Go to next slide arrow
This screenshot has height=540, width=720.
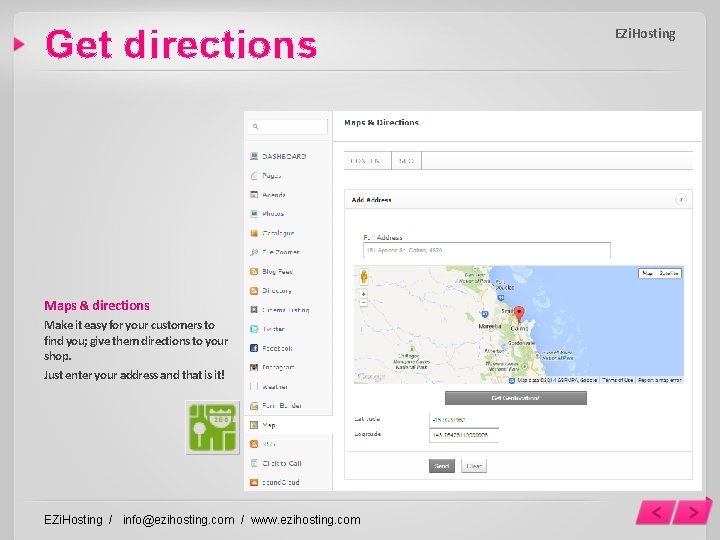[x=693, y=511]
